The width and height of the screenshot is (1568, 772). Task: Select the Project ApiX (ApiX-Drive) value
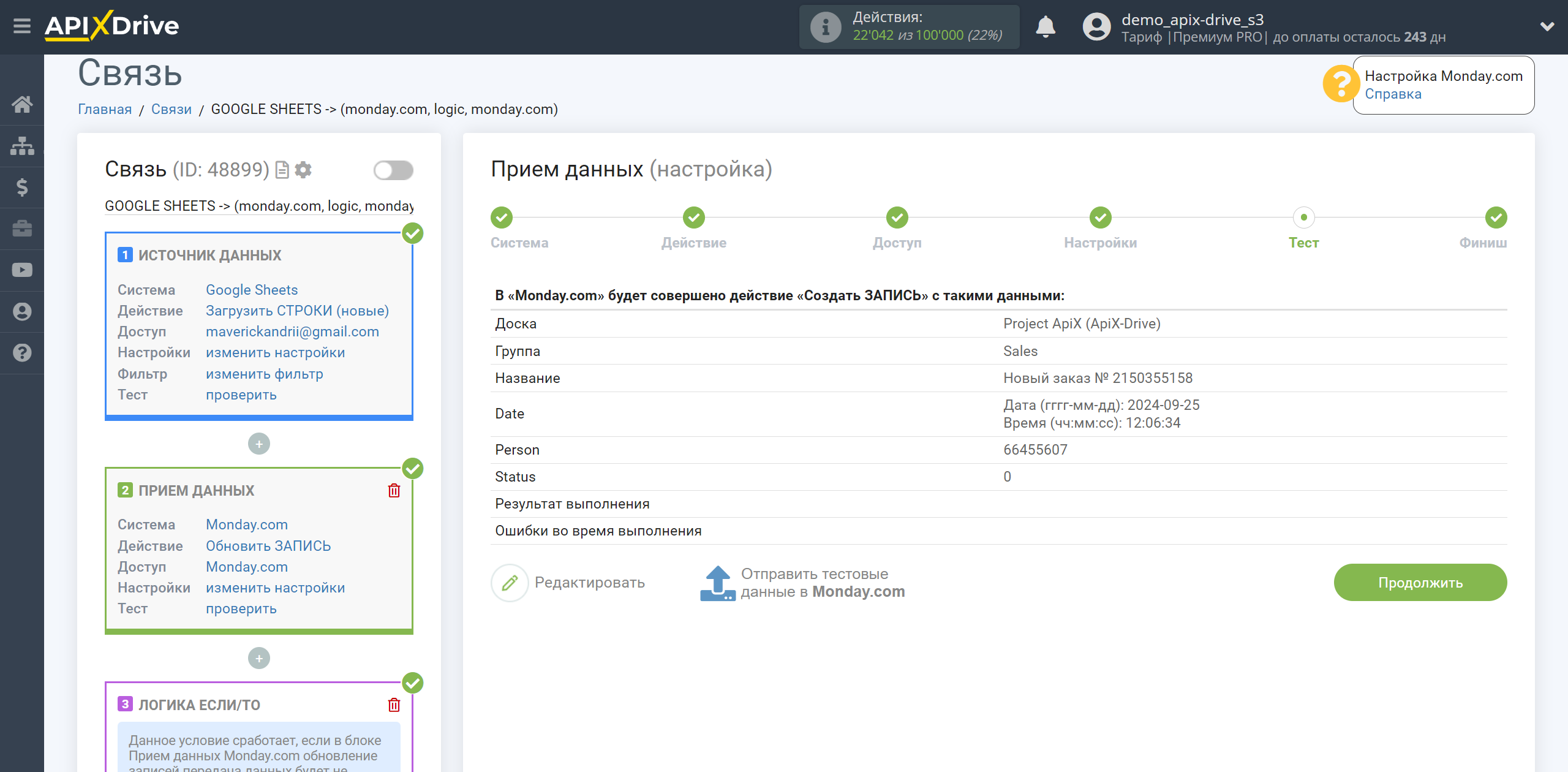click(1082, 324)
